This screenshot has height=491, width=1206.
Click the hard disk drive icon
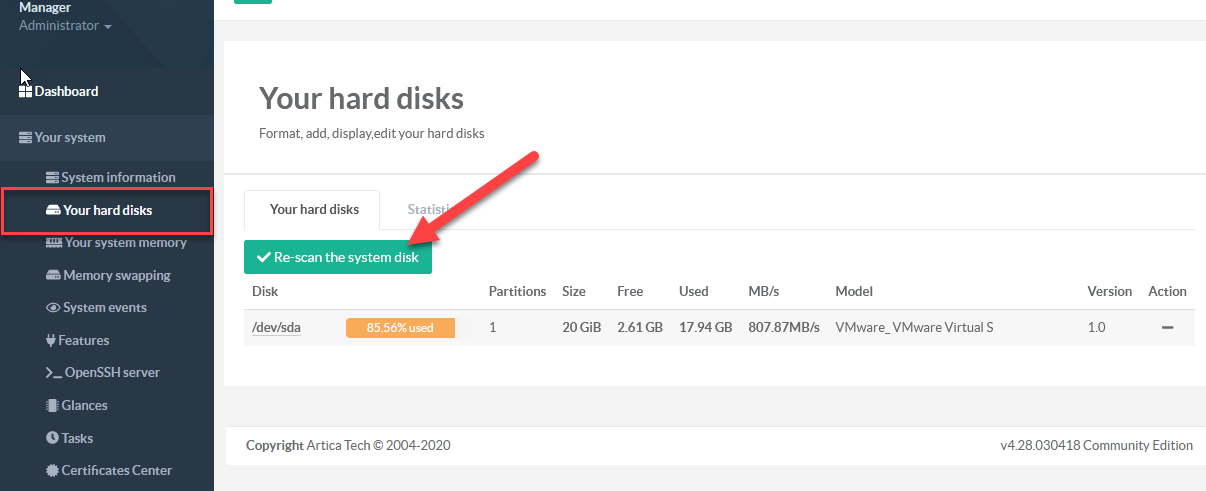tap(54, 210)
